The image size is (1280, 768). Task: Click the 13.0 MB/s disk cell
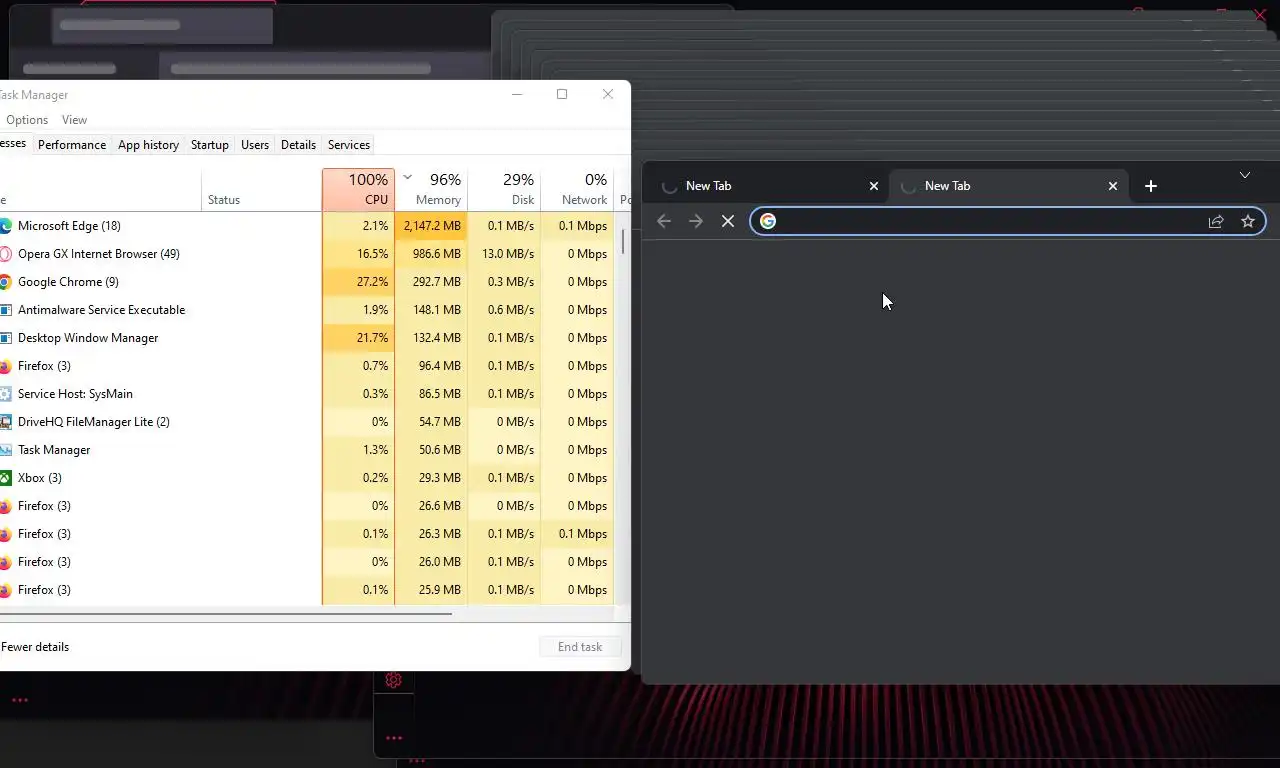(x=504, y=254)
